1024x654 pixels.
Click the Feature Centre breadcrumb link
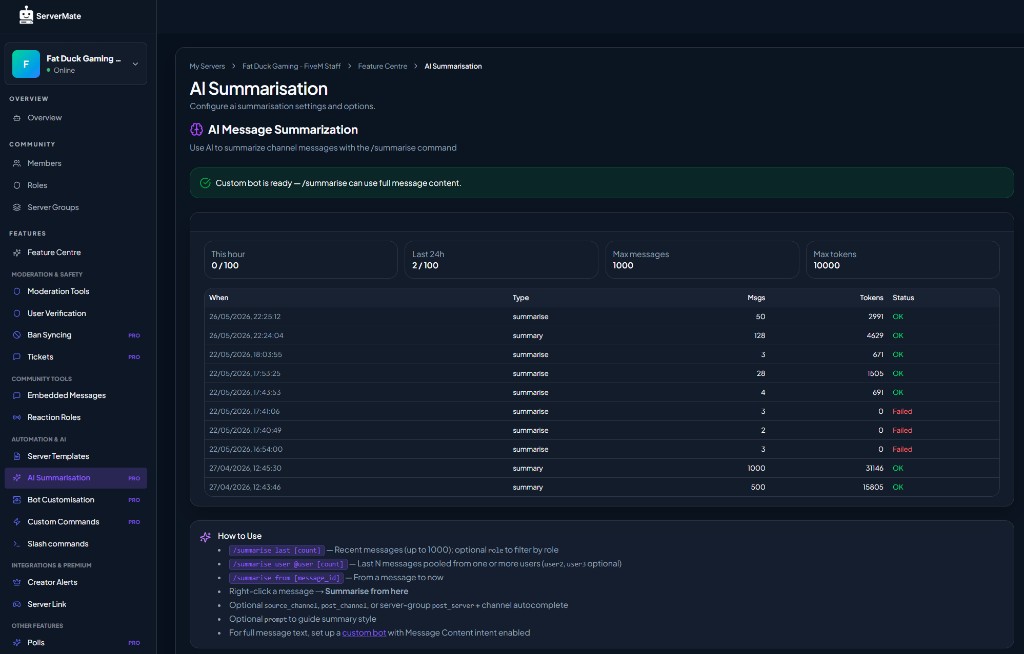pos(382,66)
